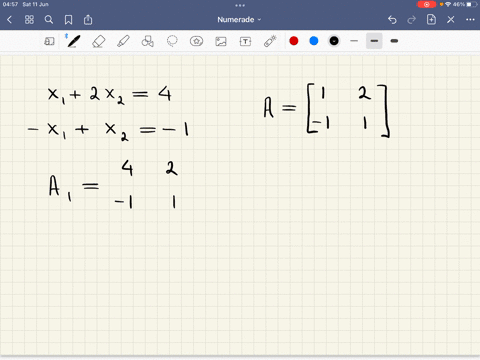Viewport: 480px width, 360px height.
Task: Select the medium stroke width
Action: click(374, 41)
